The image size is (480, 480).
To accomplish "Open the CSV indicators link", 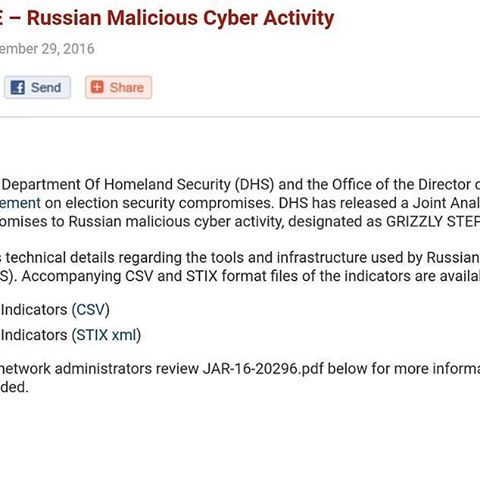I will (91, 310).
